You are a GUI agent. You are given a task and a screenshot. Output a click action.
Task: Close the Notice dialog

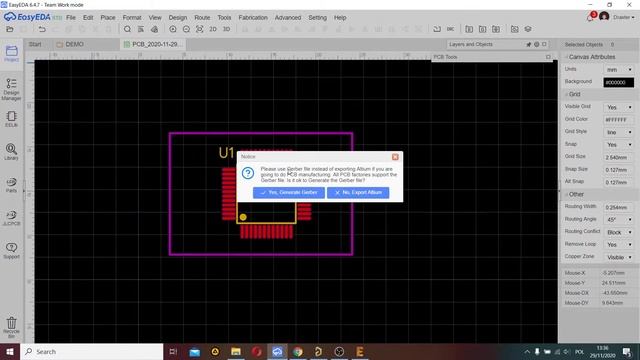pyautogui.click(x=395, y=157)
